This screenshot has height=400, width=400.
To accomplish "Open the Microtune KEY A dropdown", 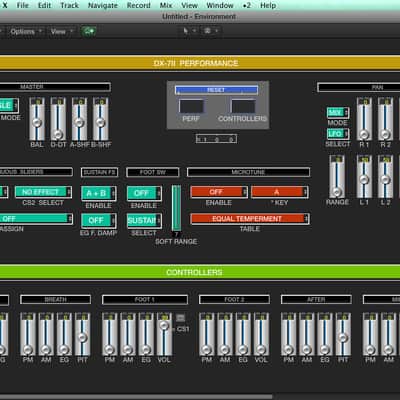I will (x=280, y=192).
